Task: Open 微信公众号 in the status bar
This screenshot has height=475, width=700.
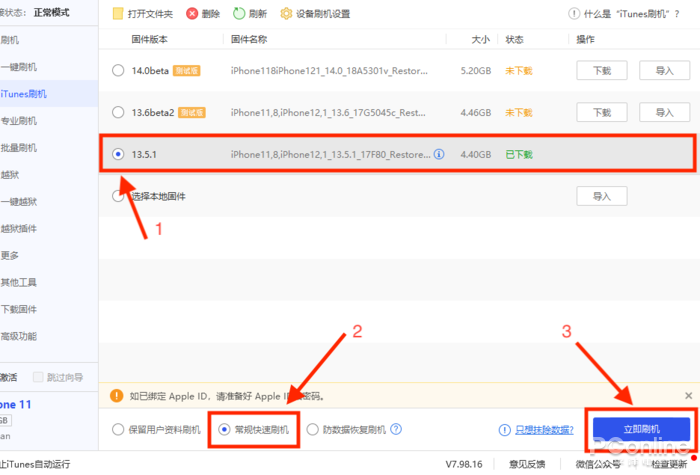Action: [x=598, y=464]
